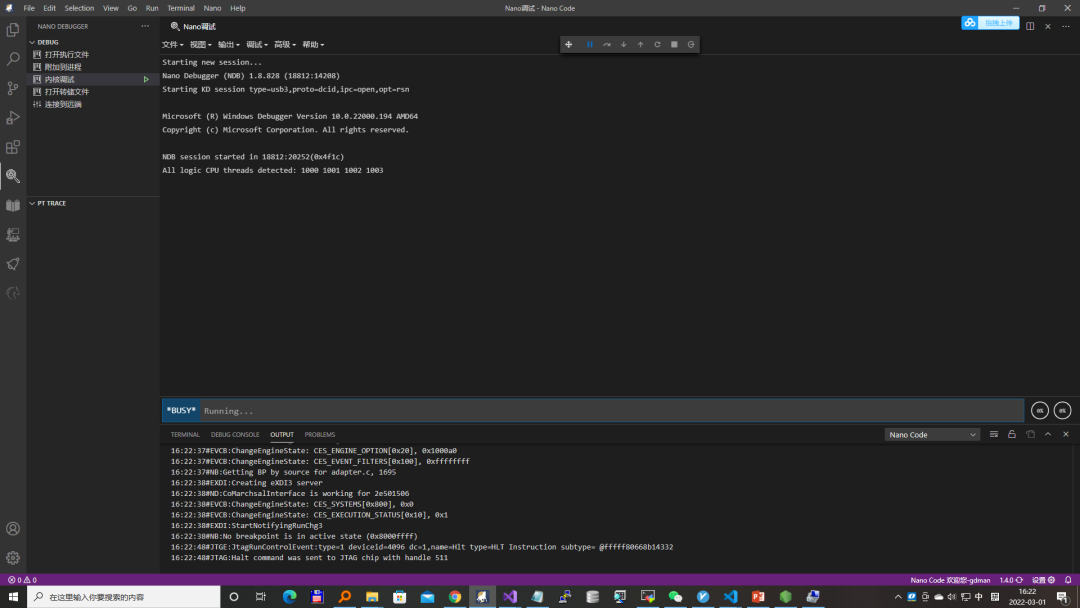1080x608 pixels.
Task: Click the step over debug button
Action: (x=607, y=45)
